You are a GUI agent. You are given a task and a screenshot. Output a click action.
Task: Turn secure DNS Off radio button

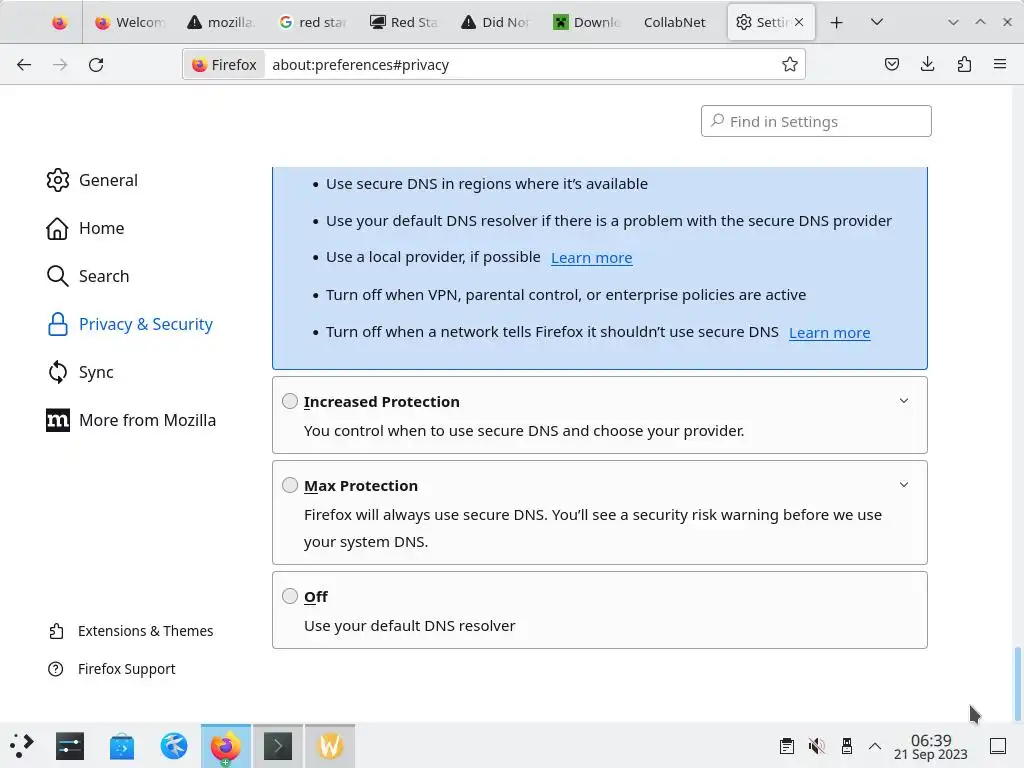[x=290, y=596]
